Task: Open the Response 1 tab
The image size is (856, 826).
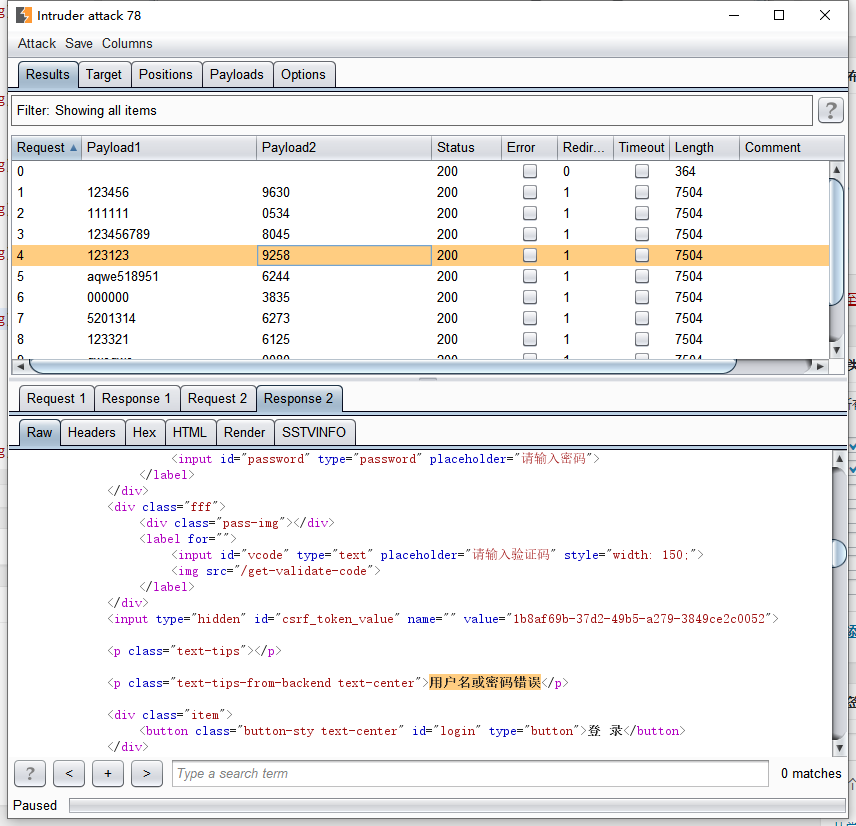Action: point(136,399)
